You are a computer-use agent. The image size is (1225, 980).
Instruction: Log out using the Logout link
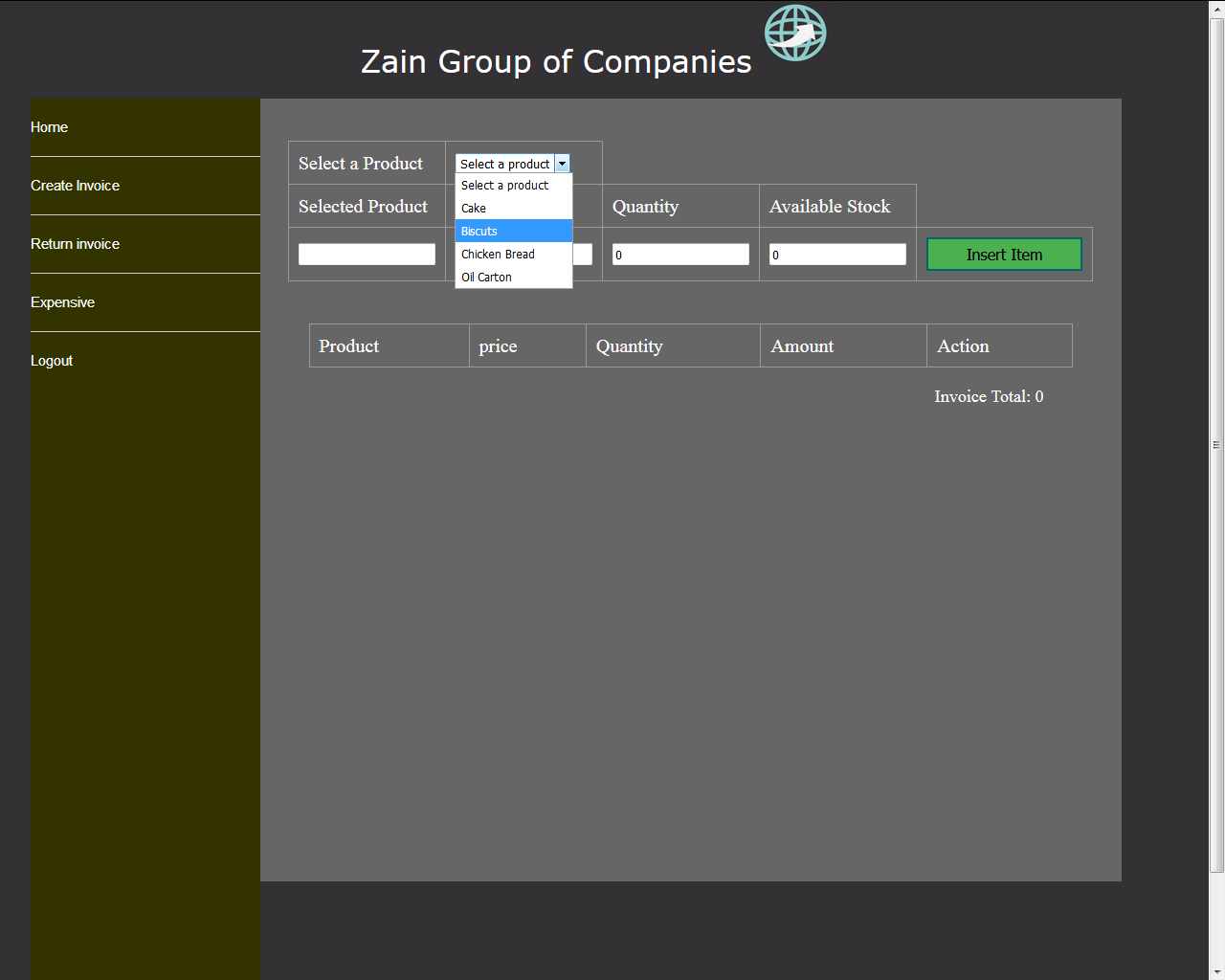[52, 361]
